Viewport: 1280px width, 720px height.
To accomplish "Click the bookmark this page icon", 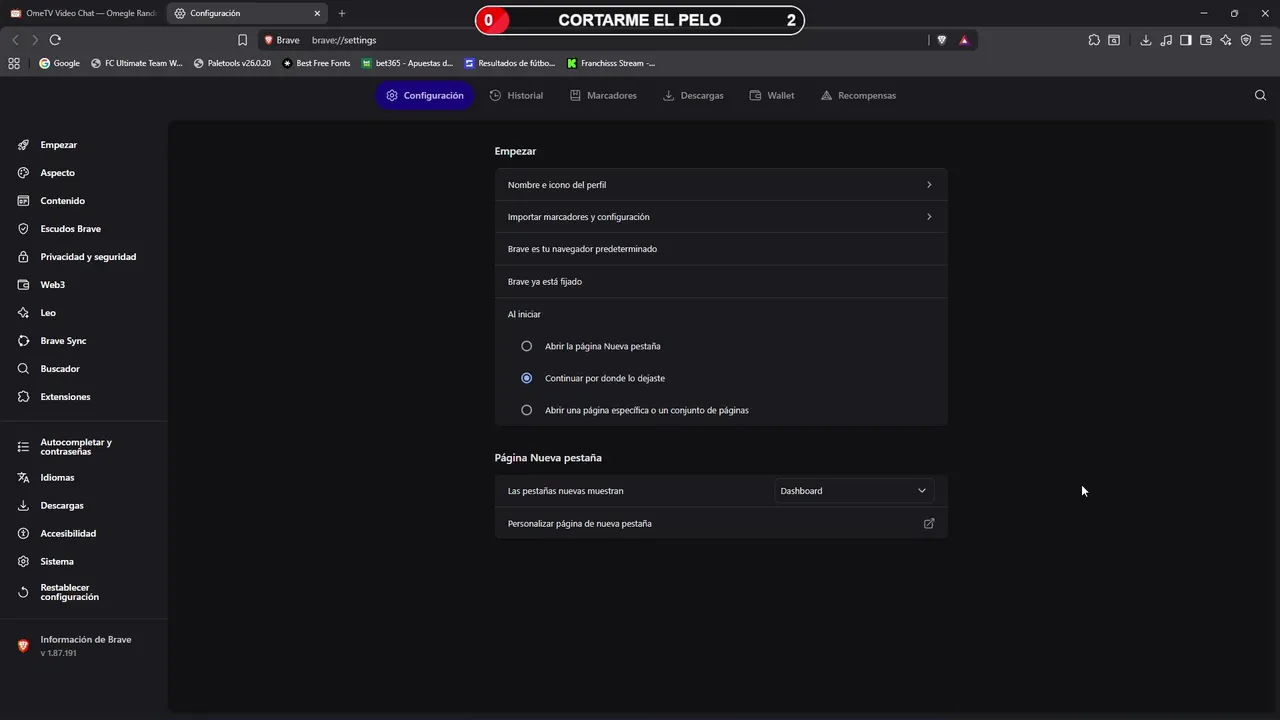I will [x=243, y=40].
